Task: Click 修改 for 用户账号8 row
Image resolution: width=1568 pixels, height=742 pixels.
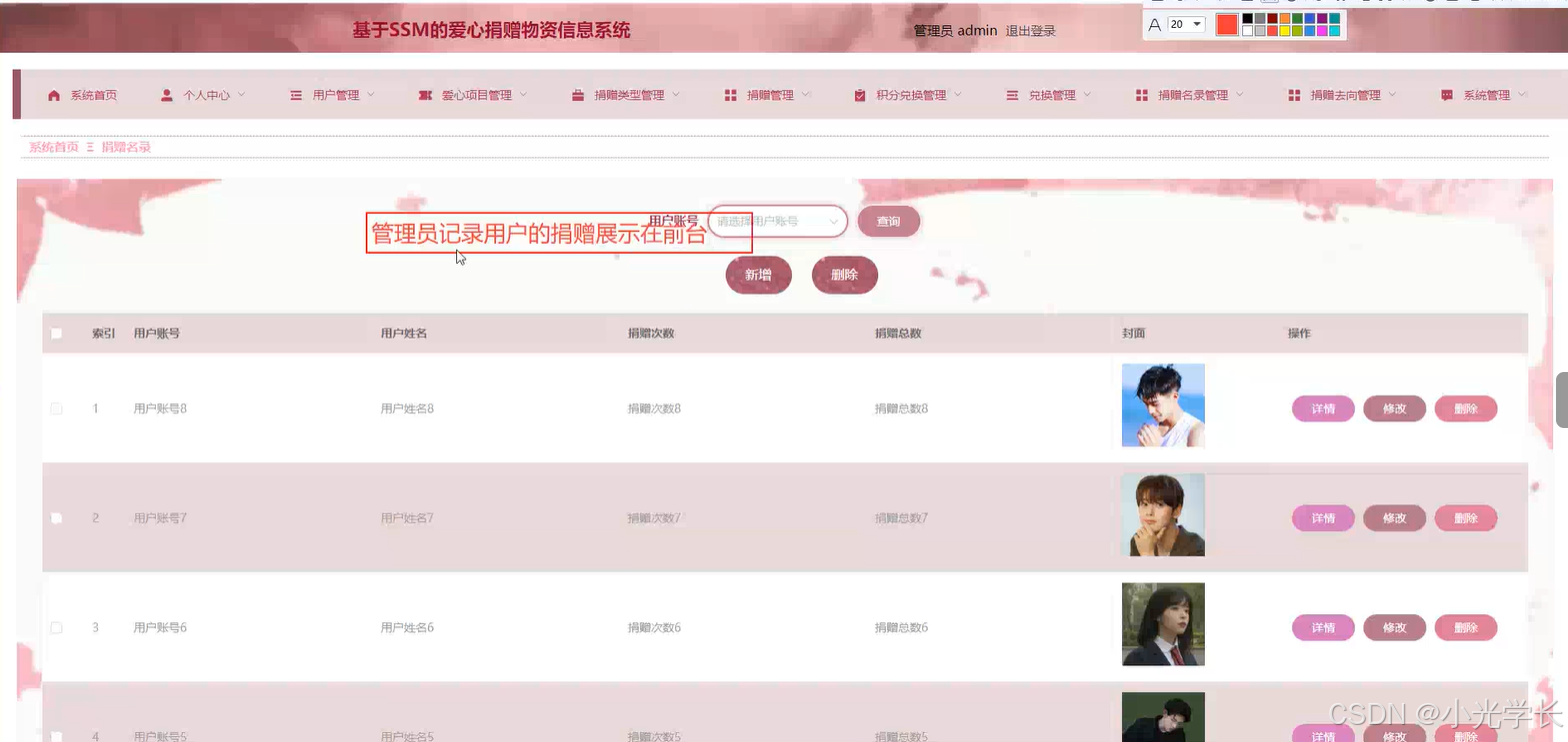Action: click(1394, 409)
